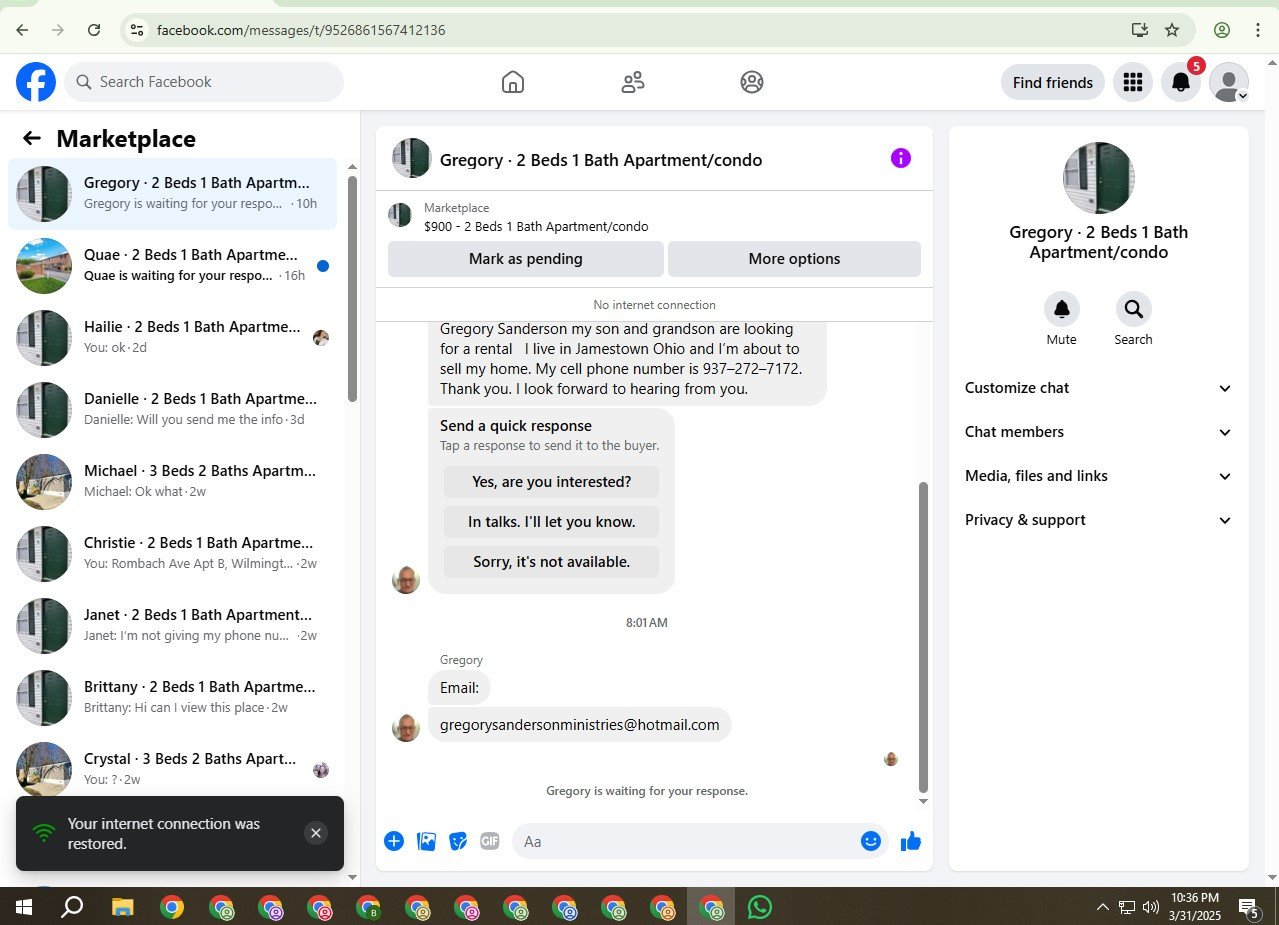Open the emoji picker in message box

[x=871, y=841]
